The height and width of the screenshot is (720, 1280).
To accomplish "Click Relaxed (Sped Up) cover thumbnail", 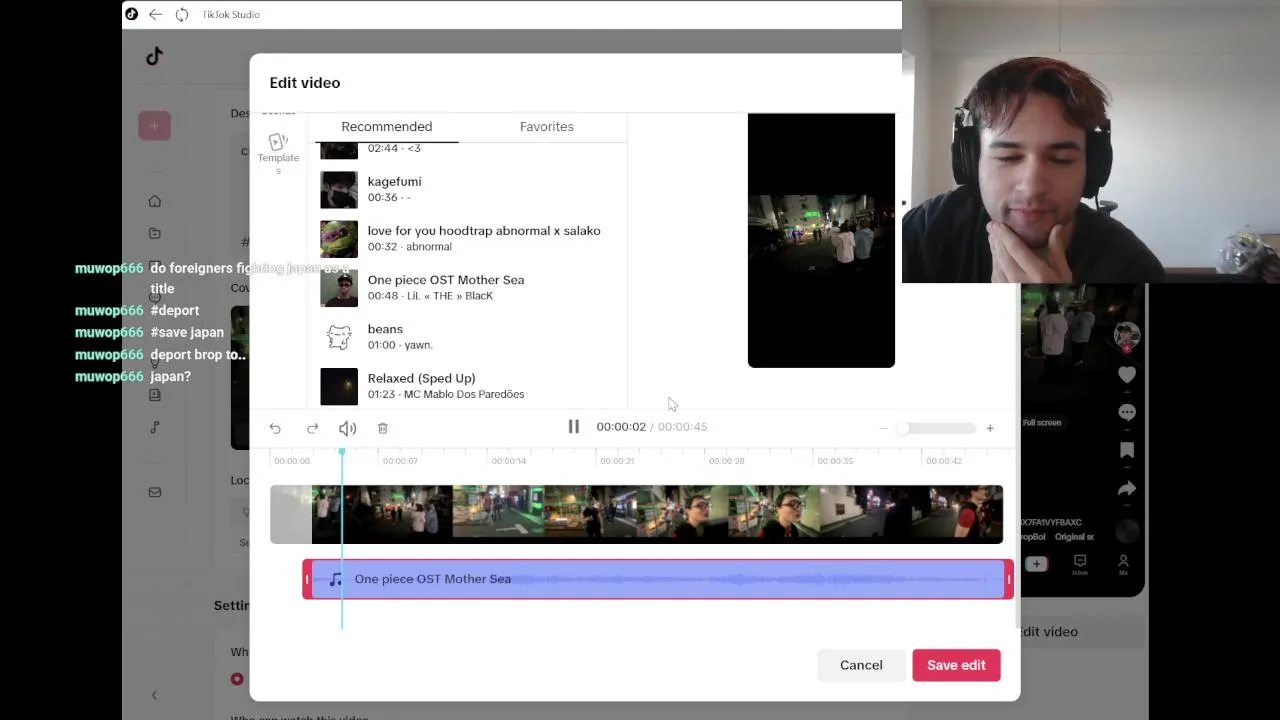I will point(339,386).
